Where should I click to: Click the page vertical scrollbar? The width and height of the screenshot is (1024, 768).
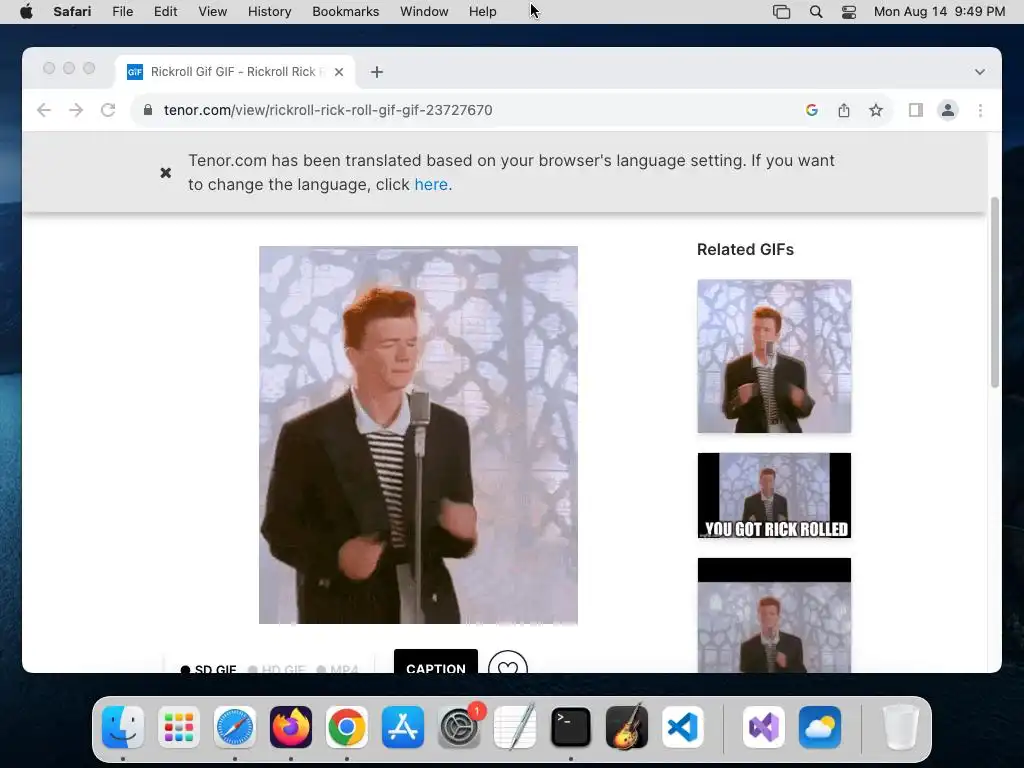(995, 293)
